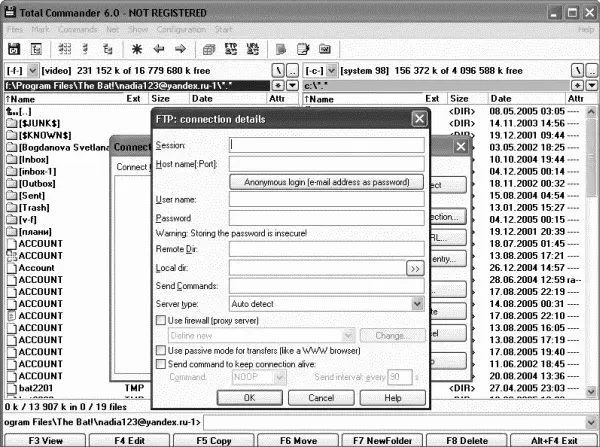Click into the Session input field
The image size is (600, 447).
(327, 144)
